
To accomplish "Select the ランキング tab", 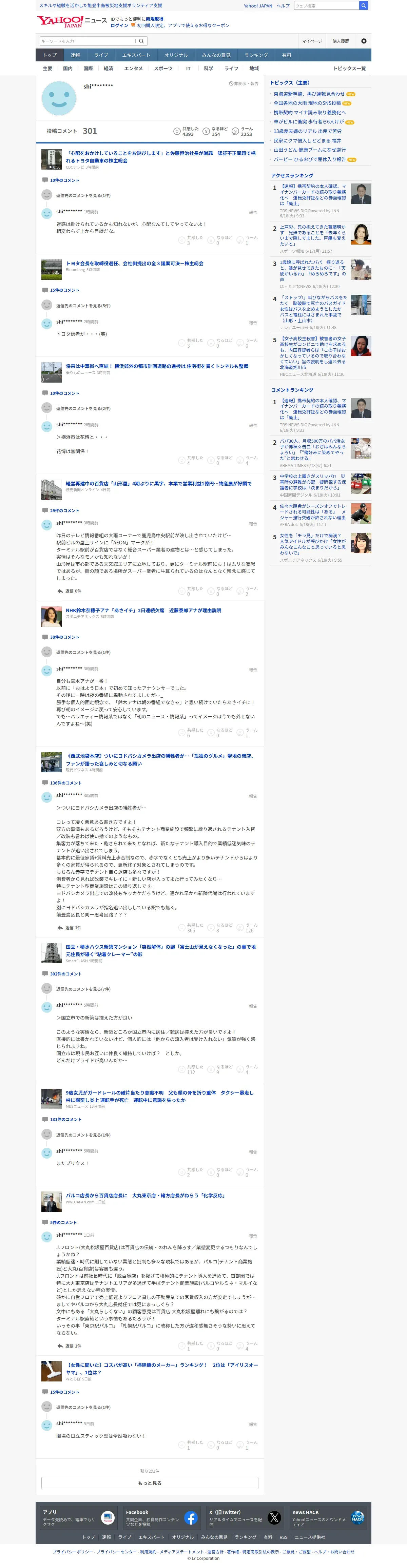I will click(255, 55).
